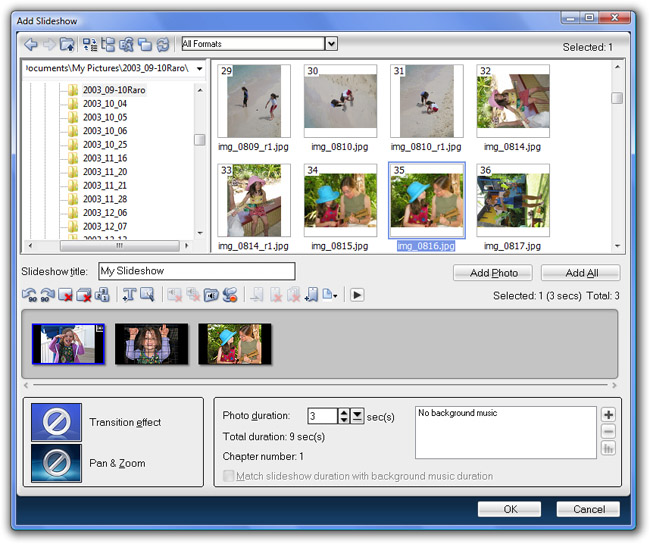Screen dimensions: 650x544
Task: Open the photo duration dropdown arrow
Action: click(x=358, y=416)
